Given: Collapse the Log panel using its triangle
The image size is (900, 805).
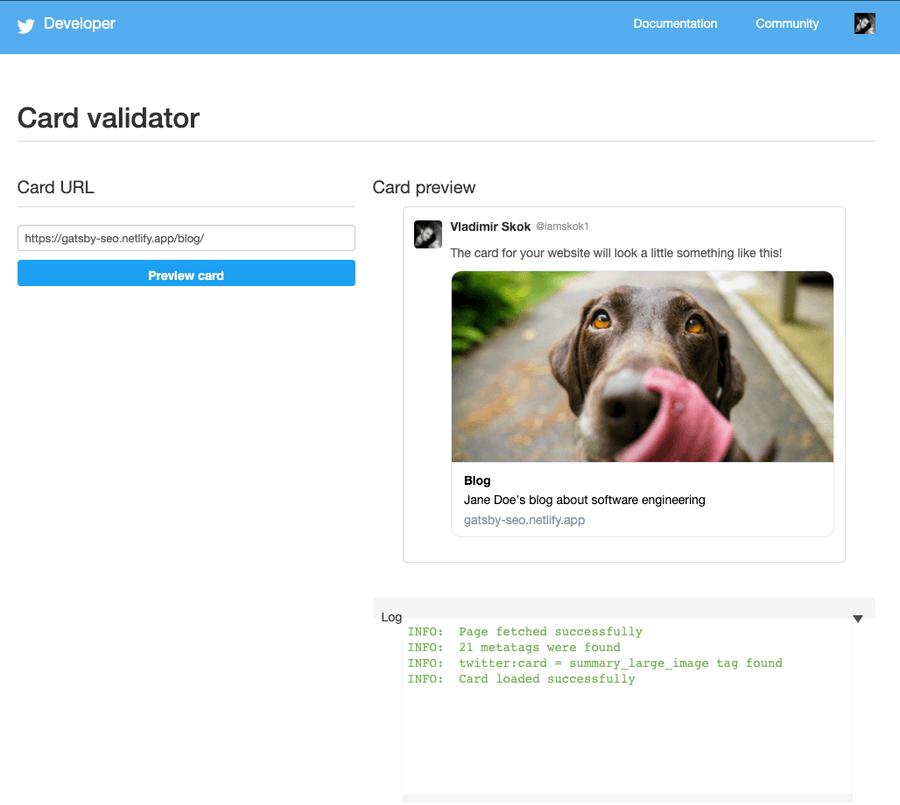Looking at the screenshot, I should click(857, 618).
